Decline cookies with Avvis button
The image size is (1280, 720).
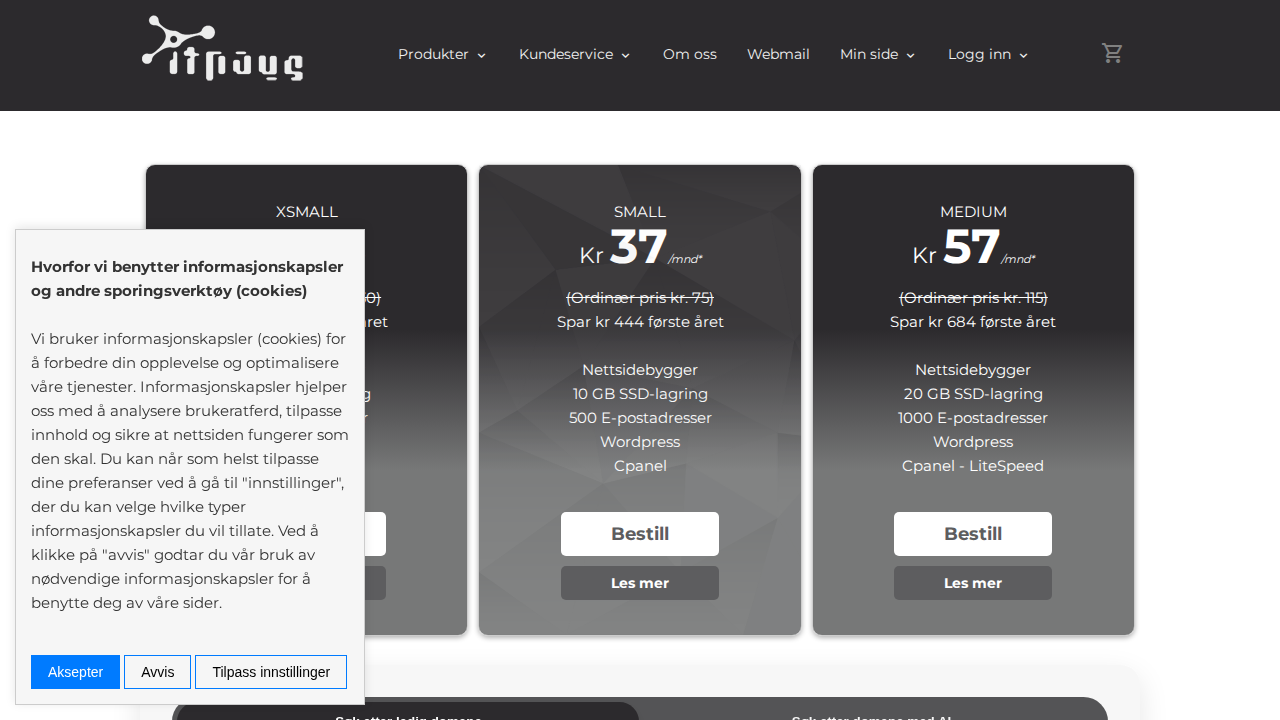click(157, 672)
